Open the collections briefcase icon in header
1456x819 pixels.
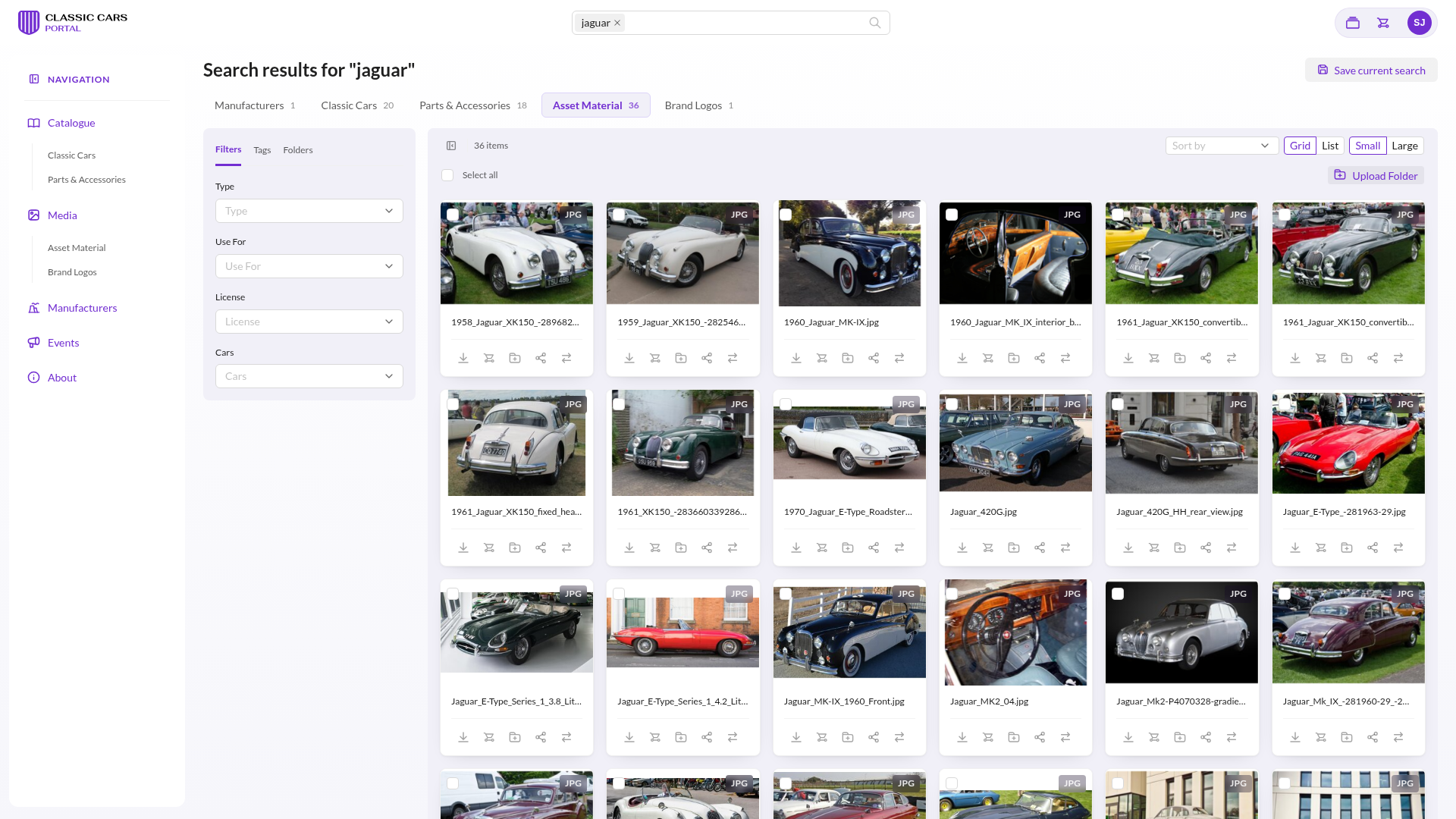click(x=1353, y=23)
